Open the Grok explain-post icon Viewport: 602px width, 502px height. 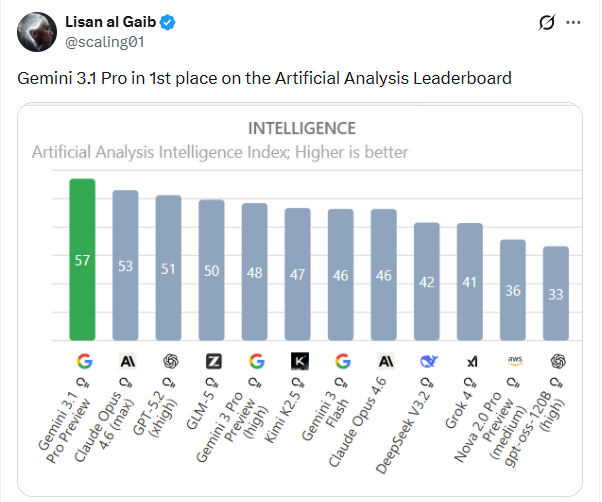pos(546,21)
